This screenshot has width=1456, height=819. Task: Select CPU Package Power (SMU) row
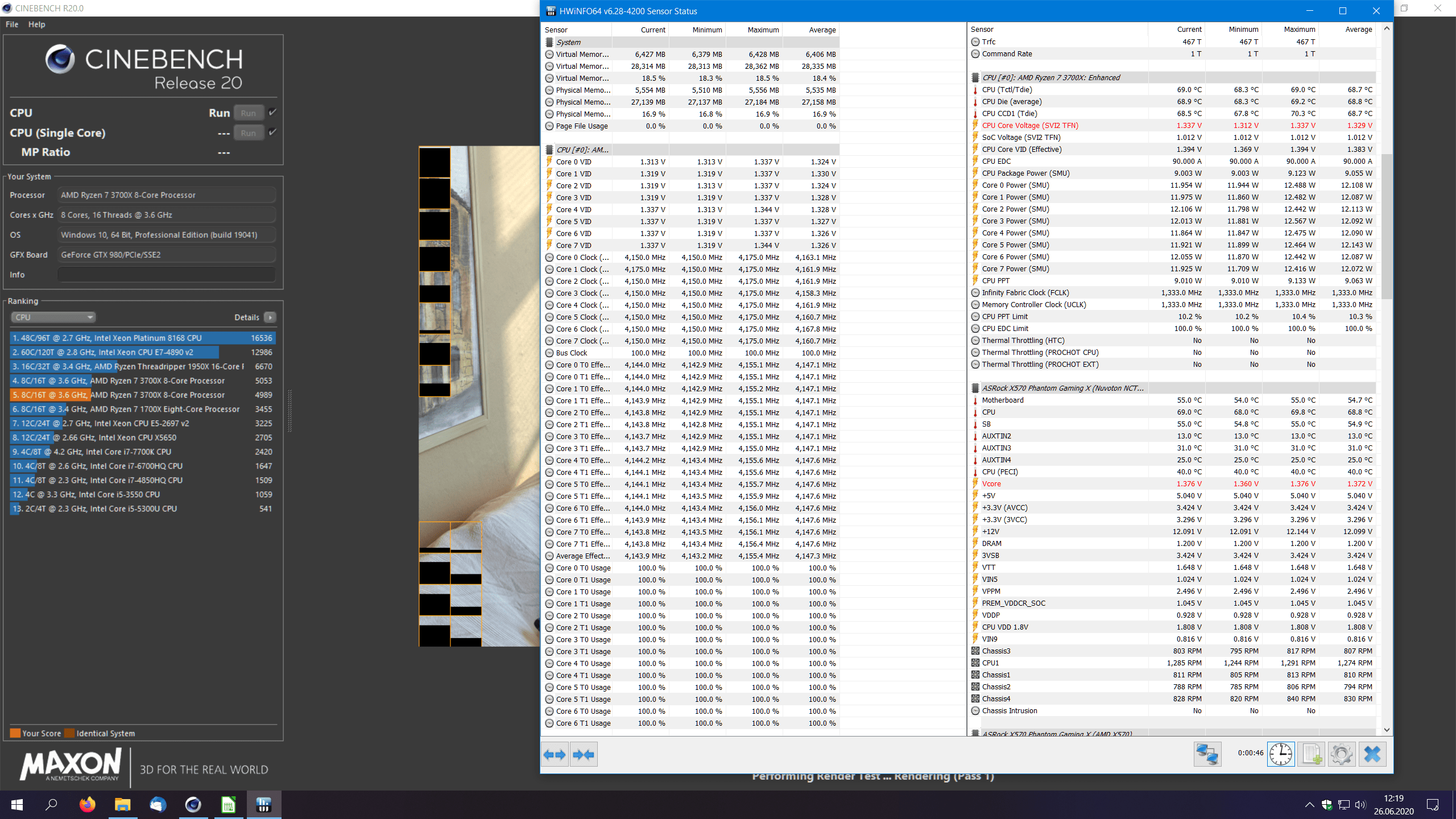coord(1172,173)
